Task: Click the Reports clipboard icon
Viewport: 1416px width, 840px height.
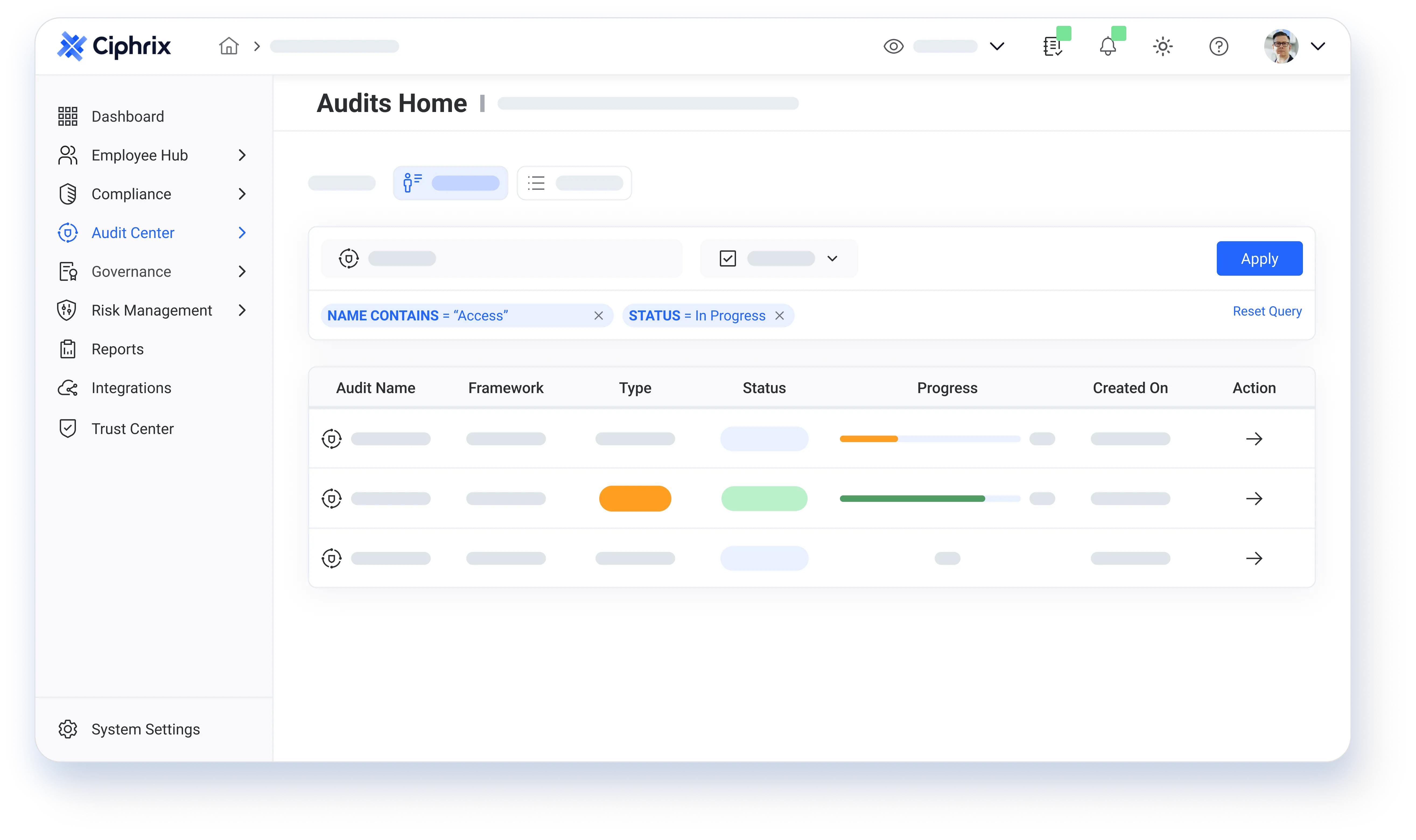Action: click(67, 349)
